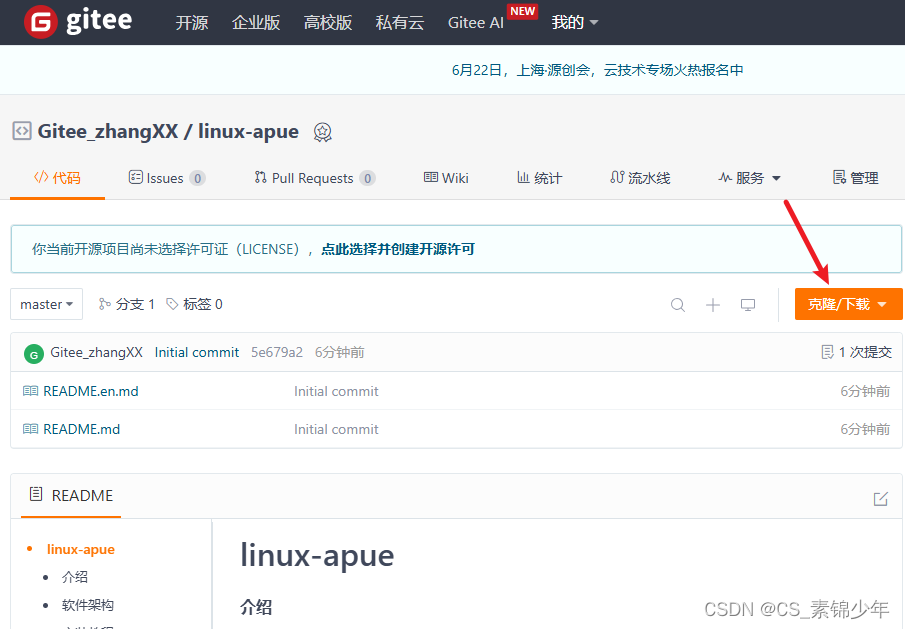Click the monitor Web IDE icon
This screenshot has width=905, height=629.
(x=748, y=305)
